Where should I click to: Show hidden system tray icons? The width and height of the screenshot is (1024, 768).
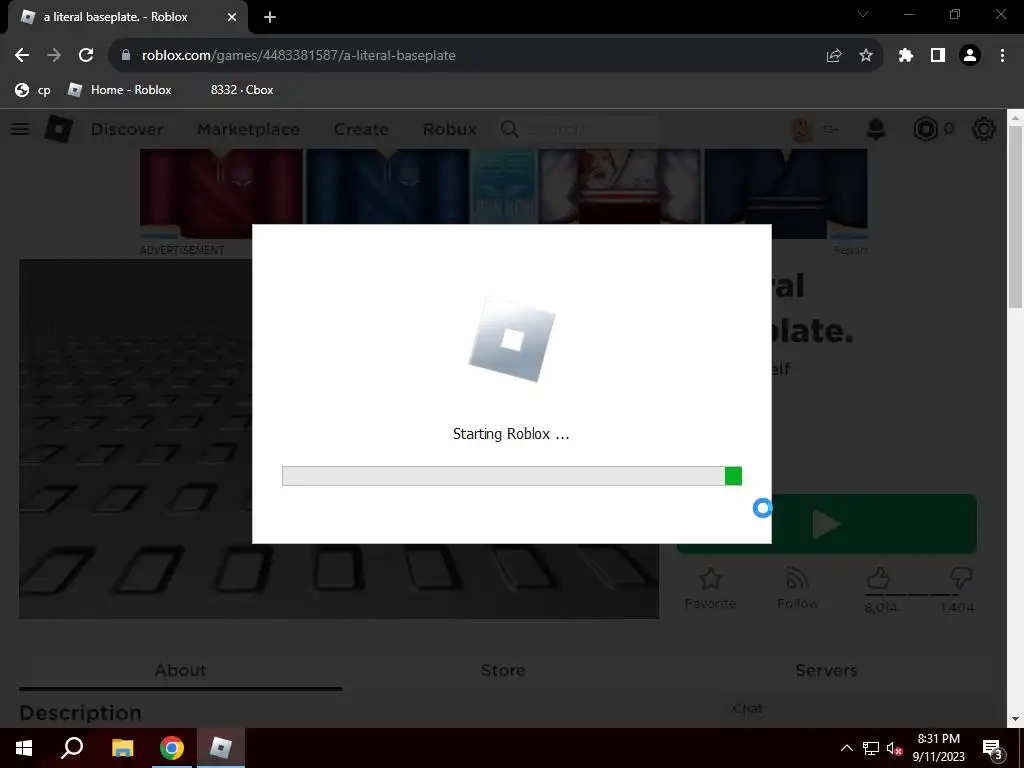(x=846, y=748)
